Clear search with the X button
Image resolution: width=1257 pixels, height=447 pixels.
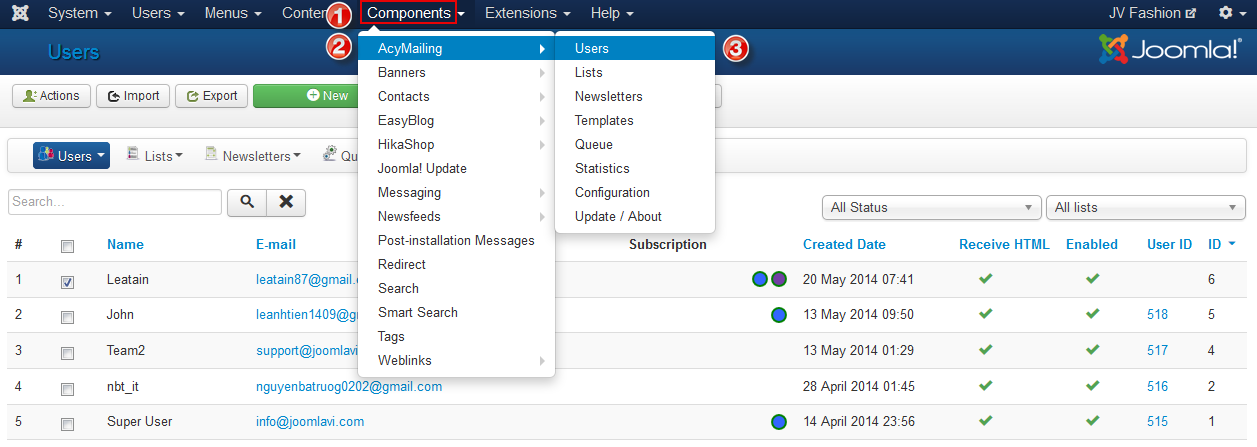coord(286,202)
